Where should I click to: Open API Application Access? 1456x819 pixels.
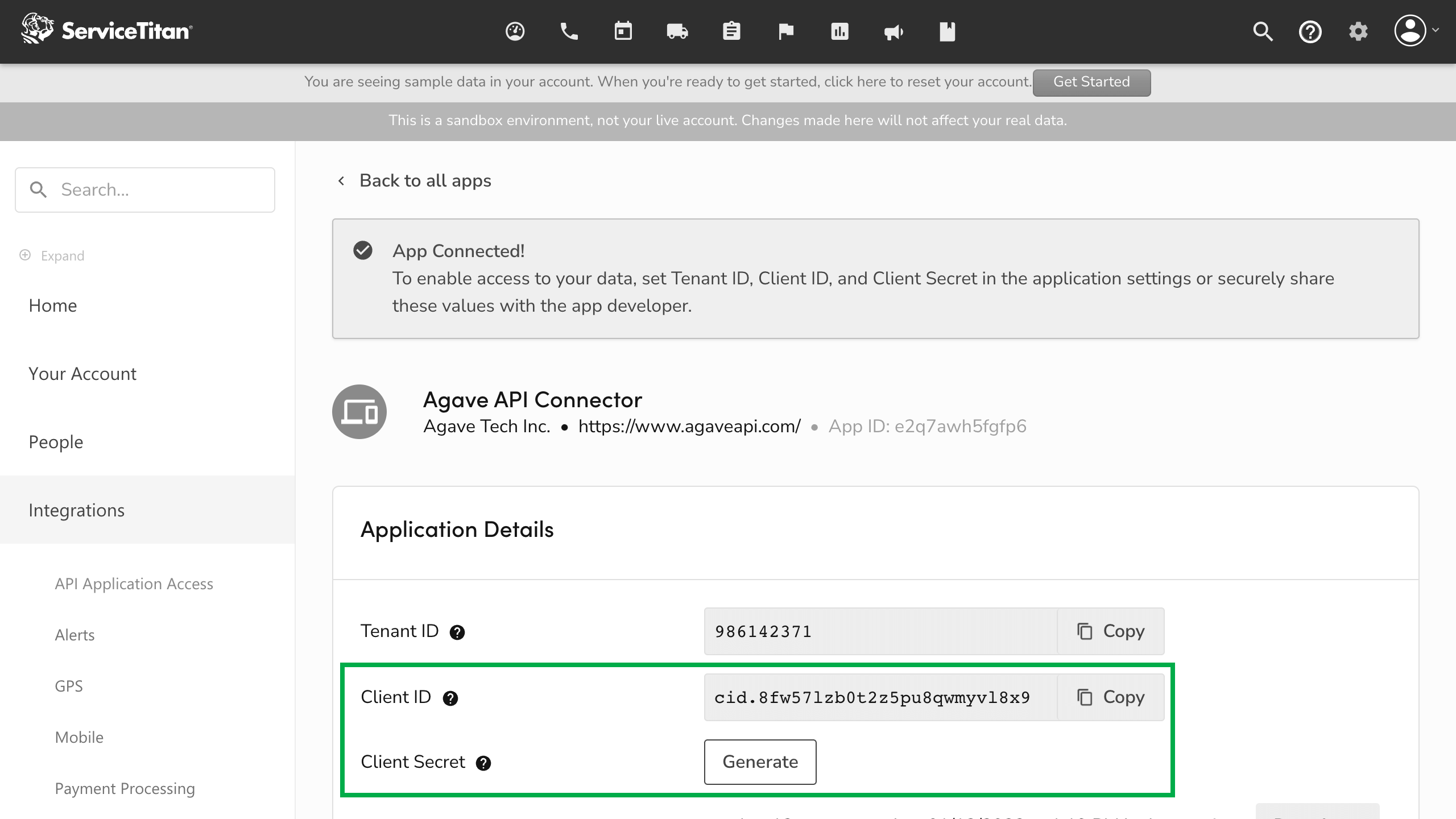[x=134, y=584]
